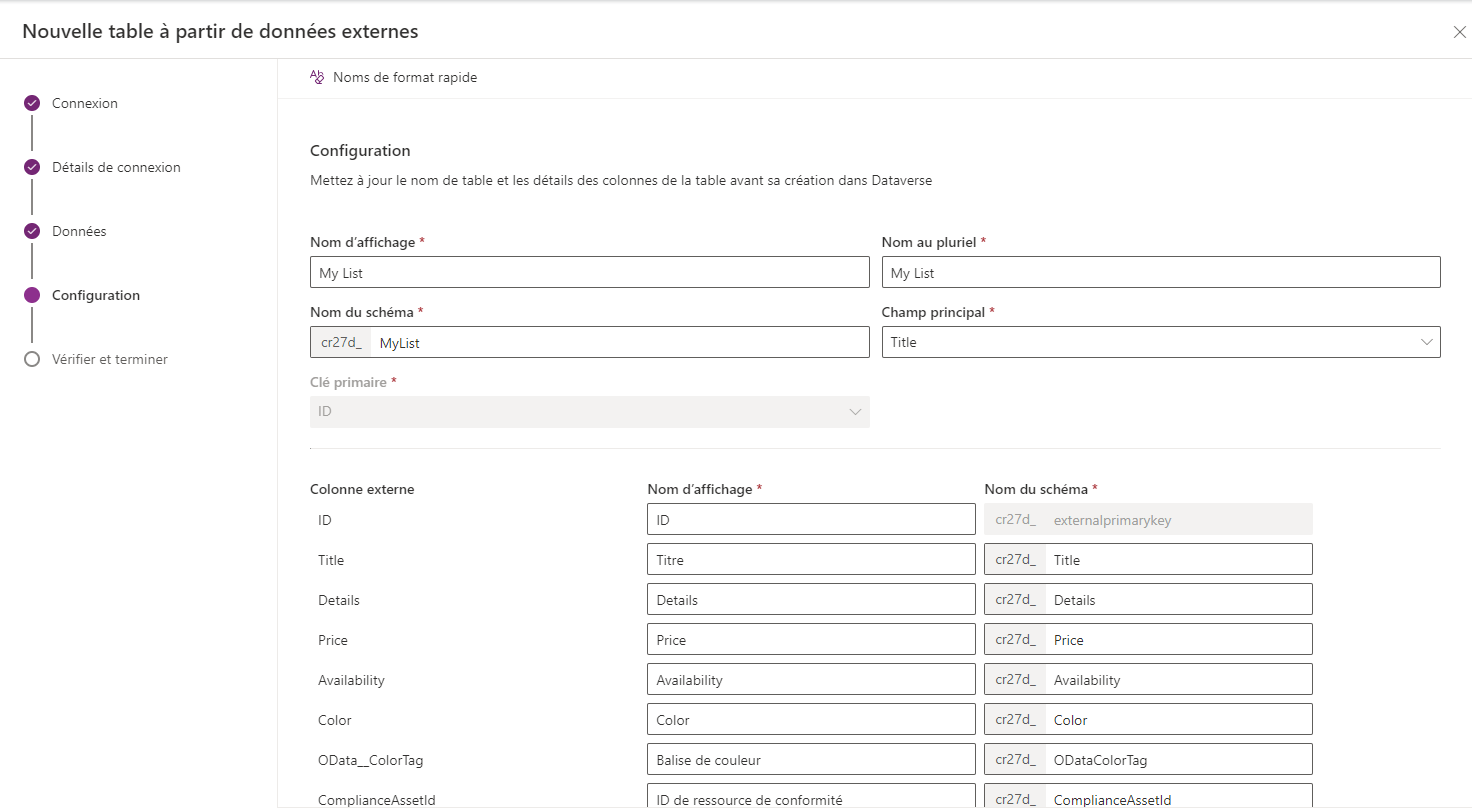
Task: Go to the Données step
Action: [79, 231]
